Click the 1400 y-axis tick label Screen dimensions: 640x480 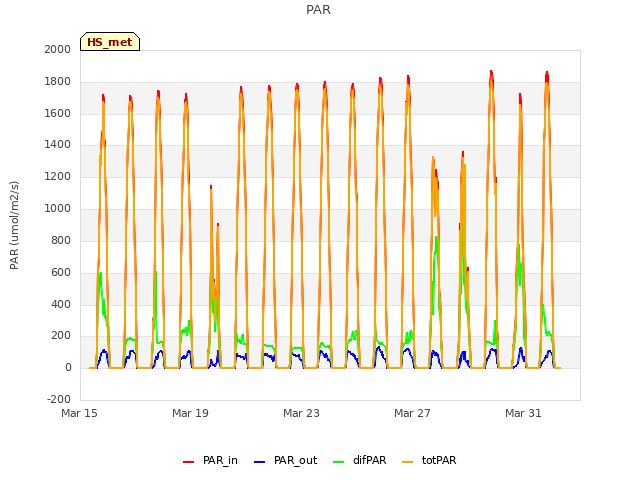(x=58, y=144)
